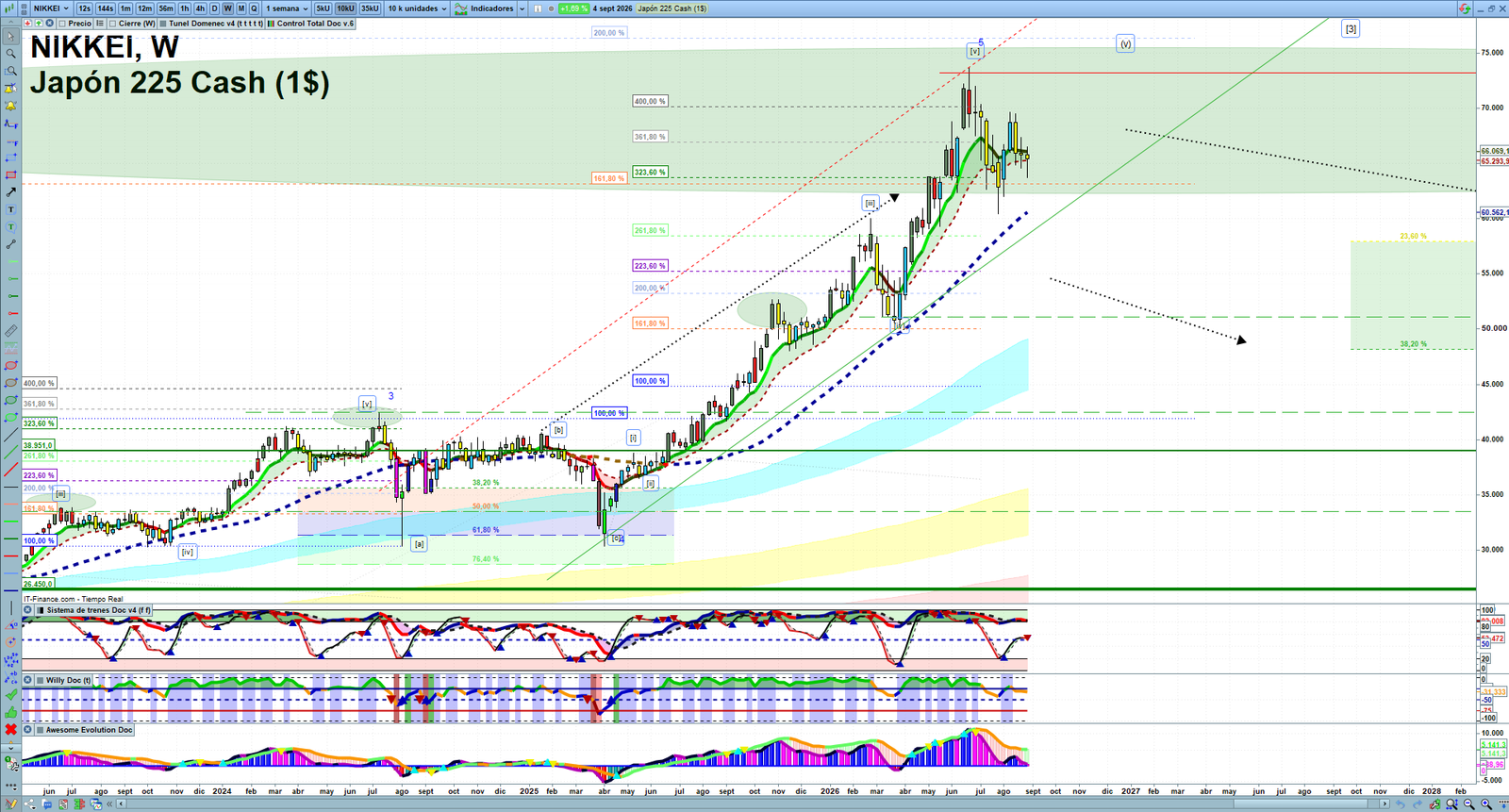1509x812 pixels.
Task: Select the magnifier zoom tool
Action: click(x=11, y=53)
